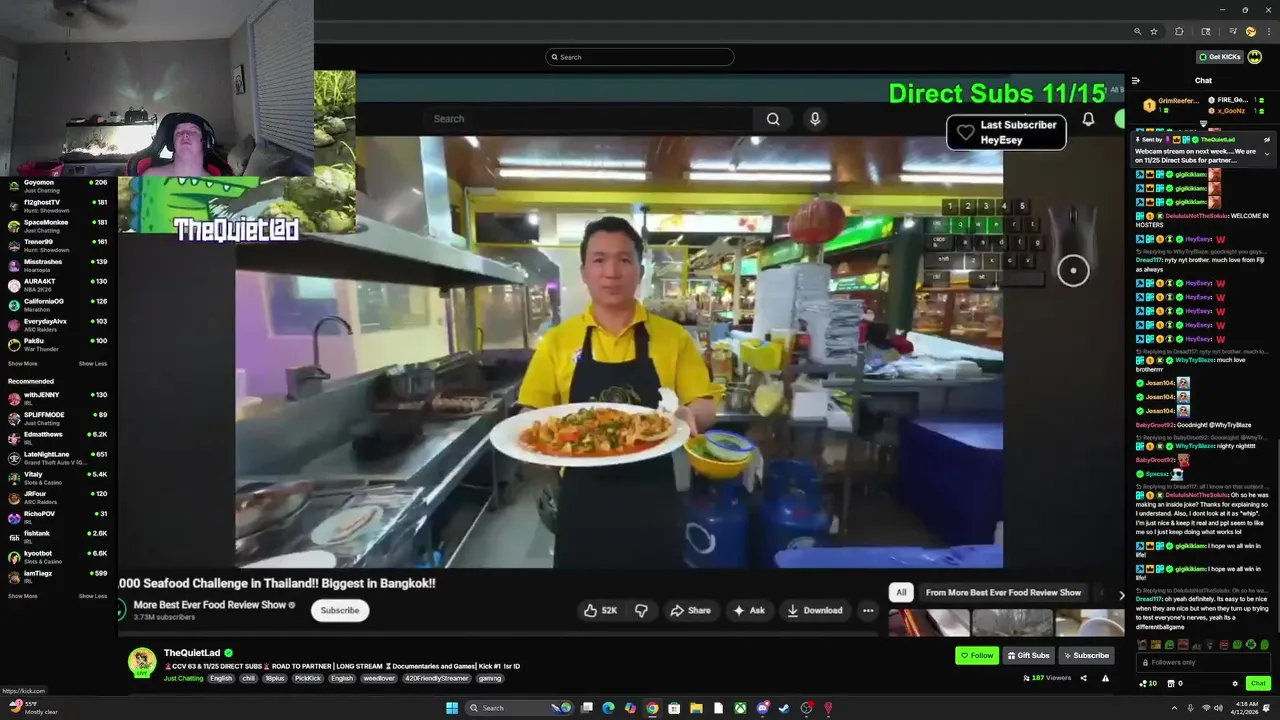
Task: Click the channel points balance showing 10
Action: pyautogui.click(x=1147, y=684)
